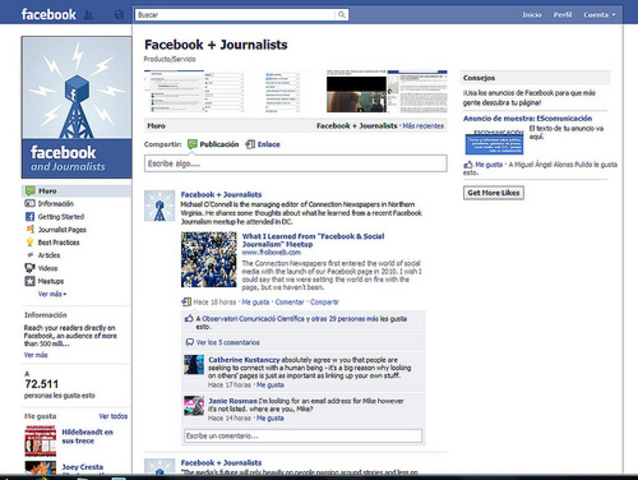Open Meetups sidebar item
This screenshot has width=638, height=480.
50,281
